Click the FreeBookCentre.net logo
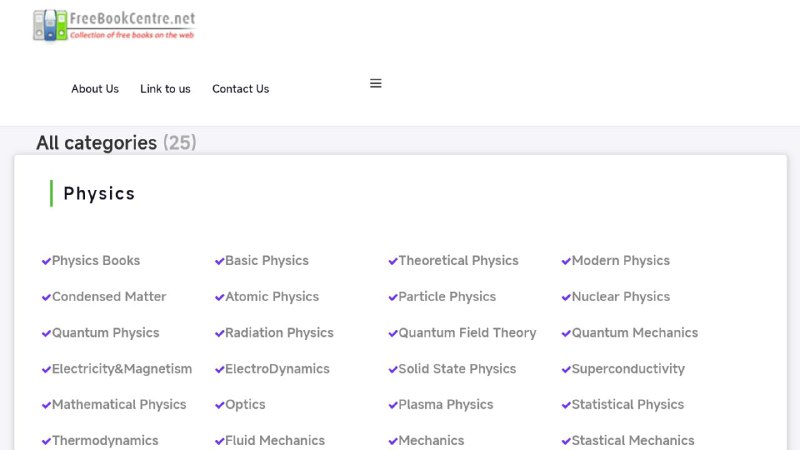The height and width of the screenshot is (450, 800). point(113,25)
